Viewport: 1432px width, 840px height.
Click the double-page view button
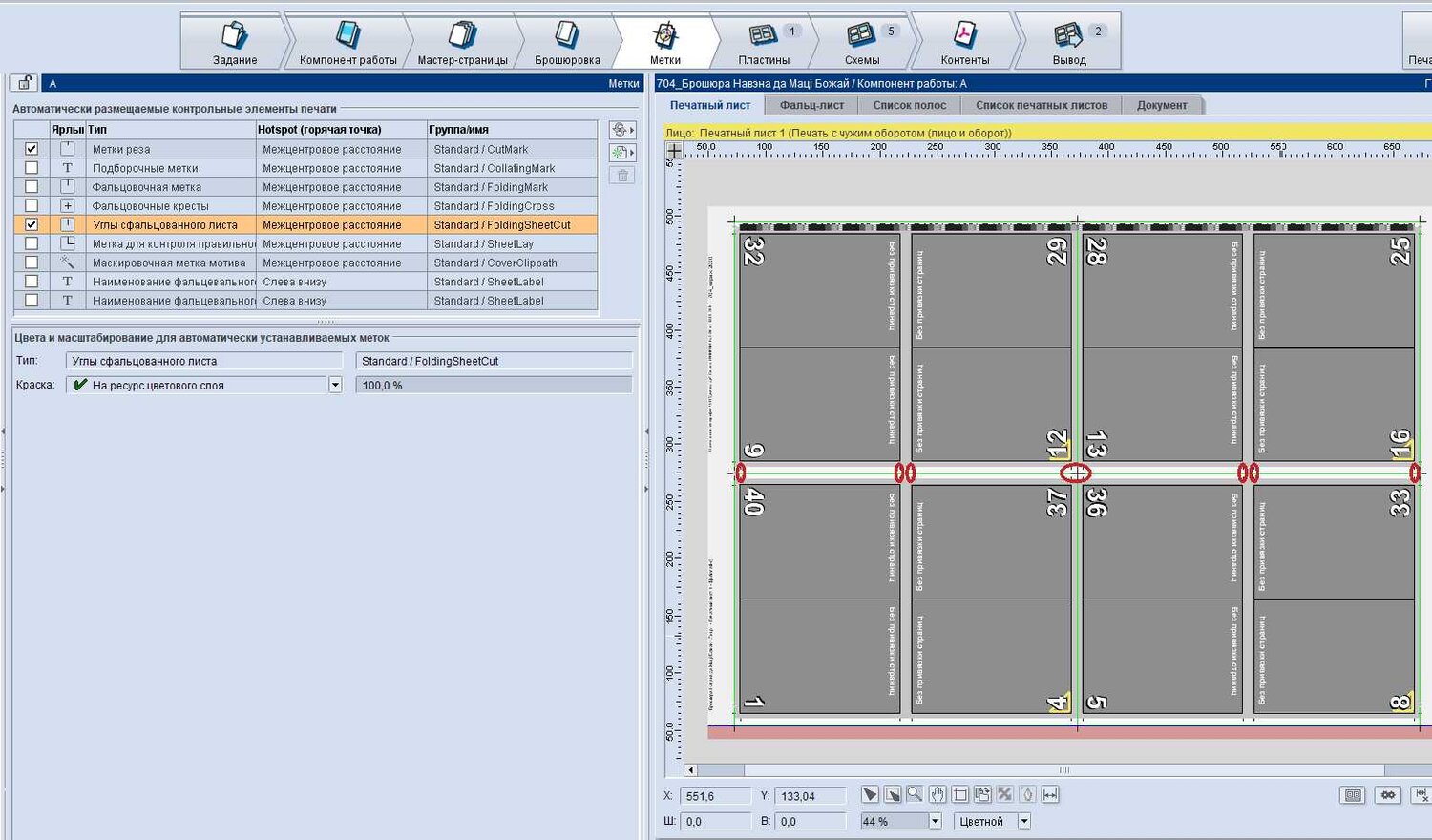click(x=1353, y=795)
